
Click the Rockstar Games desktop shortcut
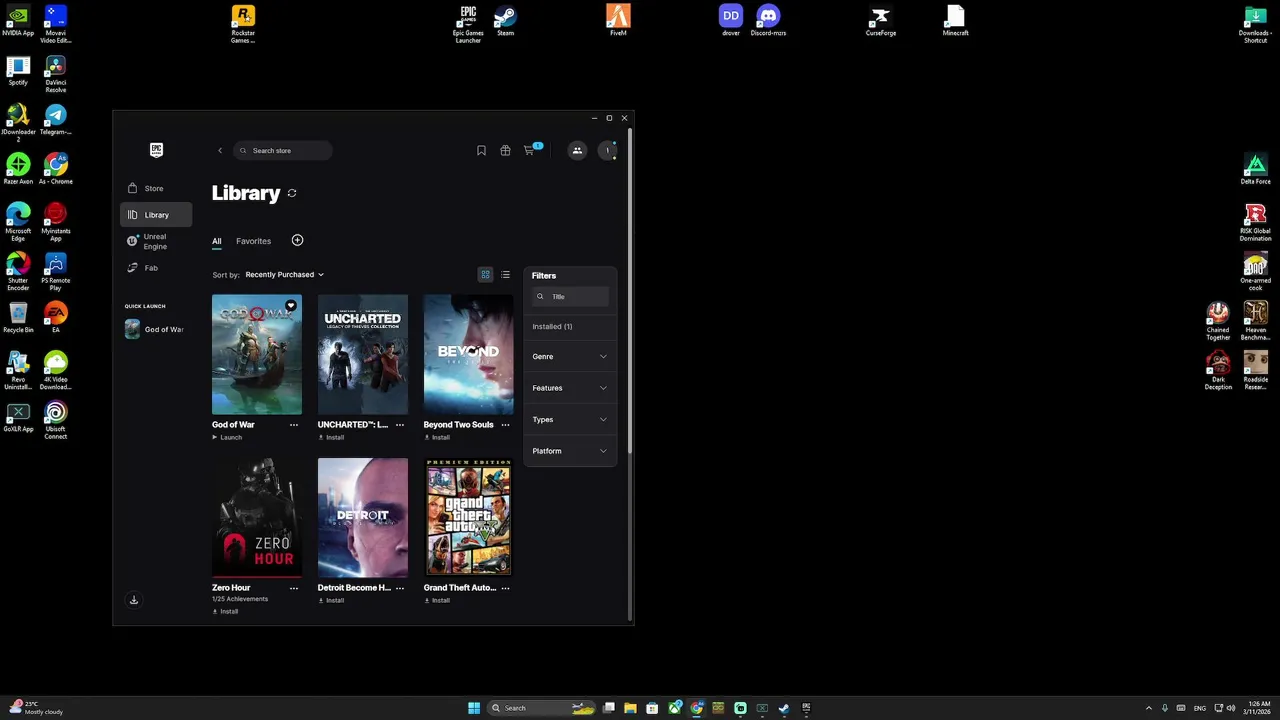point(243,24)
